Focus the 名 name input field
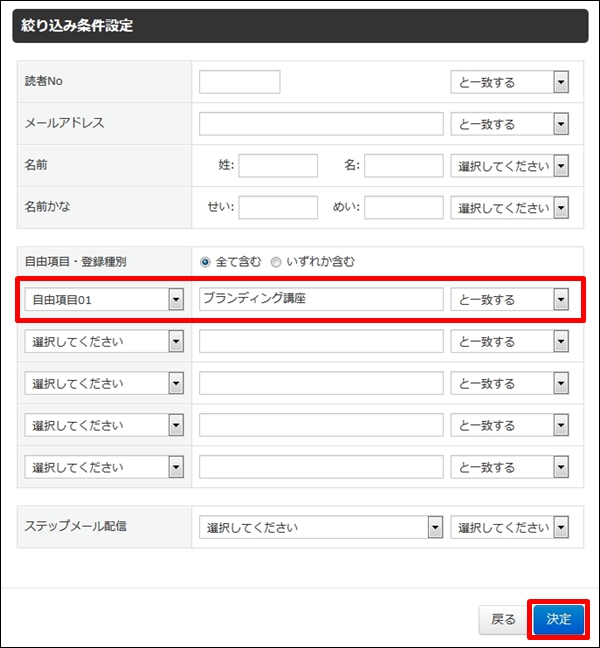The height and width of the screenshot is (648, 600). (x=404, y=166)
